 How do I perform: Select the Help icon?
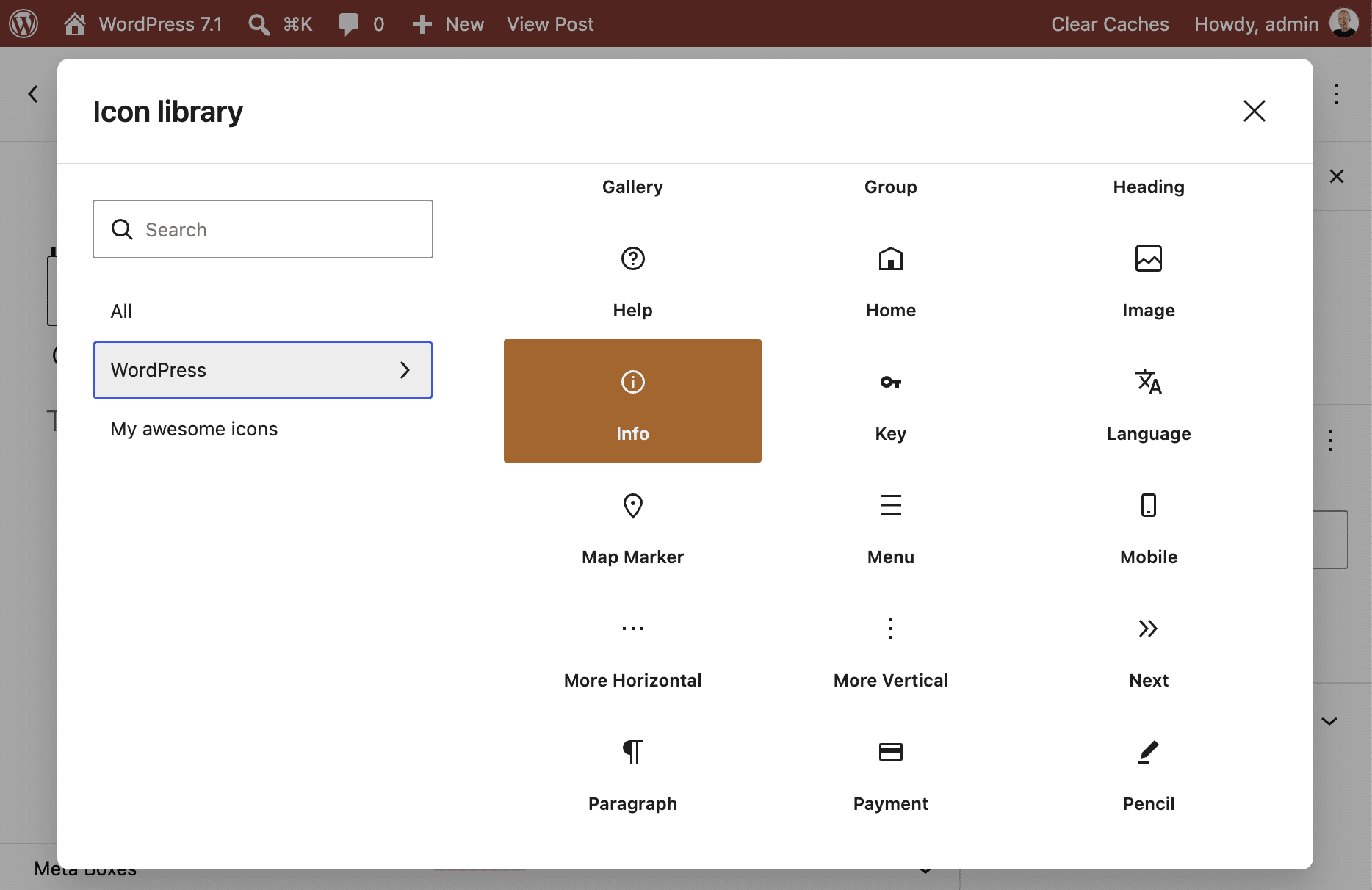[632, 278]
